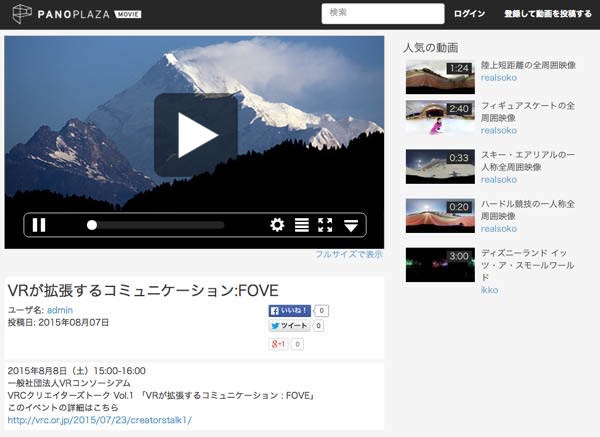Click the PANOPLAZA MOVIE logo
This screenshot has width=600, height=437.
(x=77, y=14)
